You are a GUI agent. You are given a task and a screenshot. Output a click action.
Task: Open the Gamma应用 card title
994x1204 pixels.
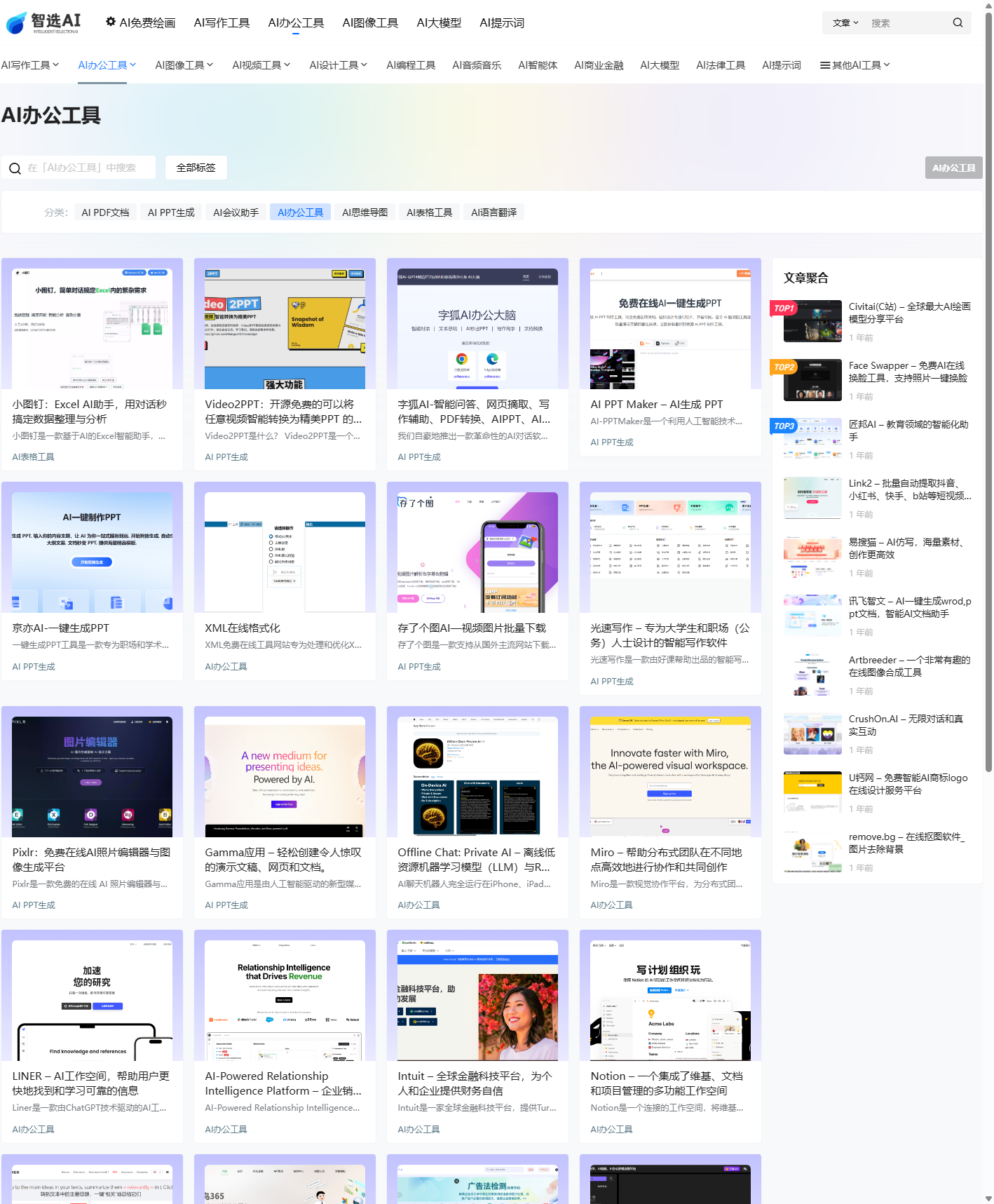pyautogui.click(x=283, y=860)
